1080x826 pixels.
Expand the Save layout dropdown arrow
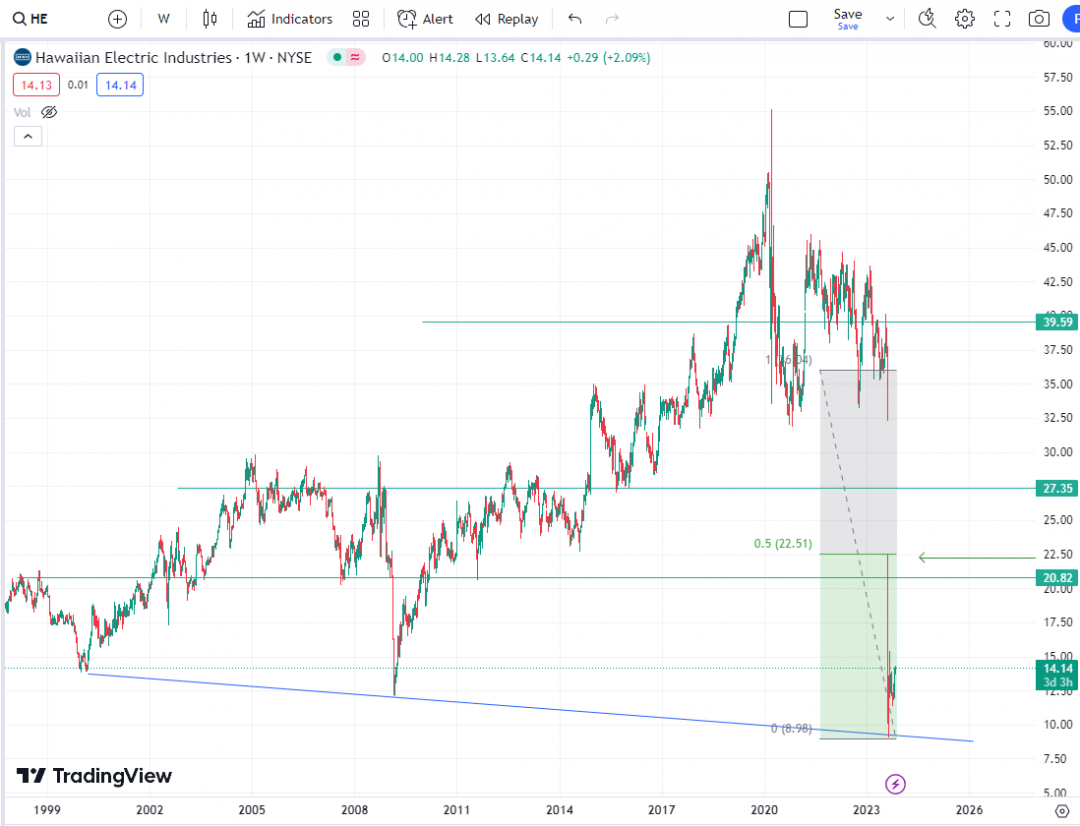[x=890, y=19]
